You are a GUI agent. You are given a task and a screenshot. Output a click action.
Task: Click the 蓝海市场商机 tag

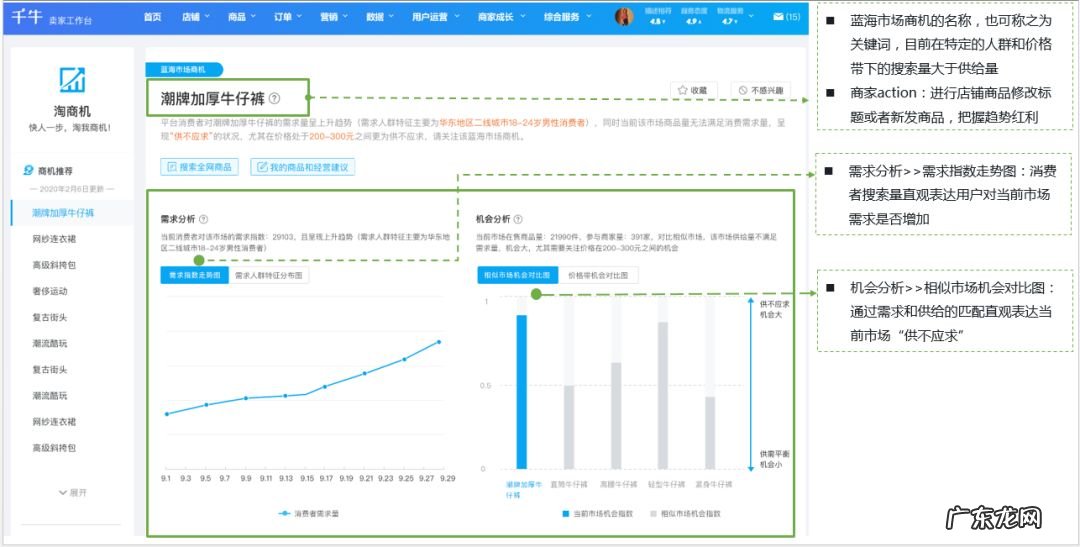184,69
